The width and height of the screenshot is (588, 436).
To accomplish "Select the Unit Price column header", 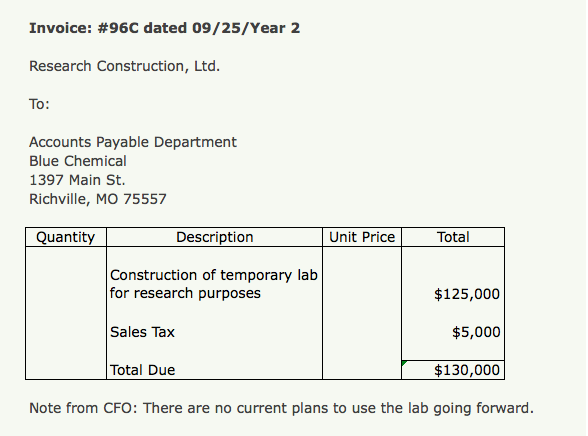I will [362, 237].
